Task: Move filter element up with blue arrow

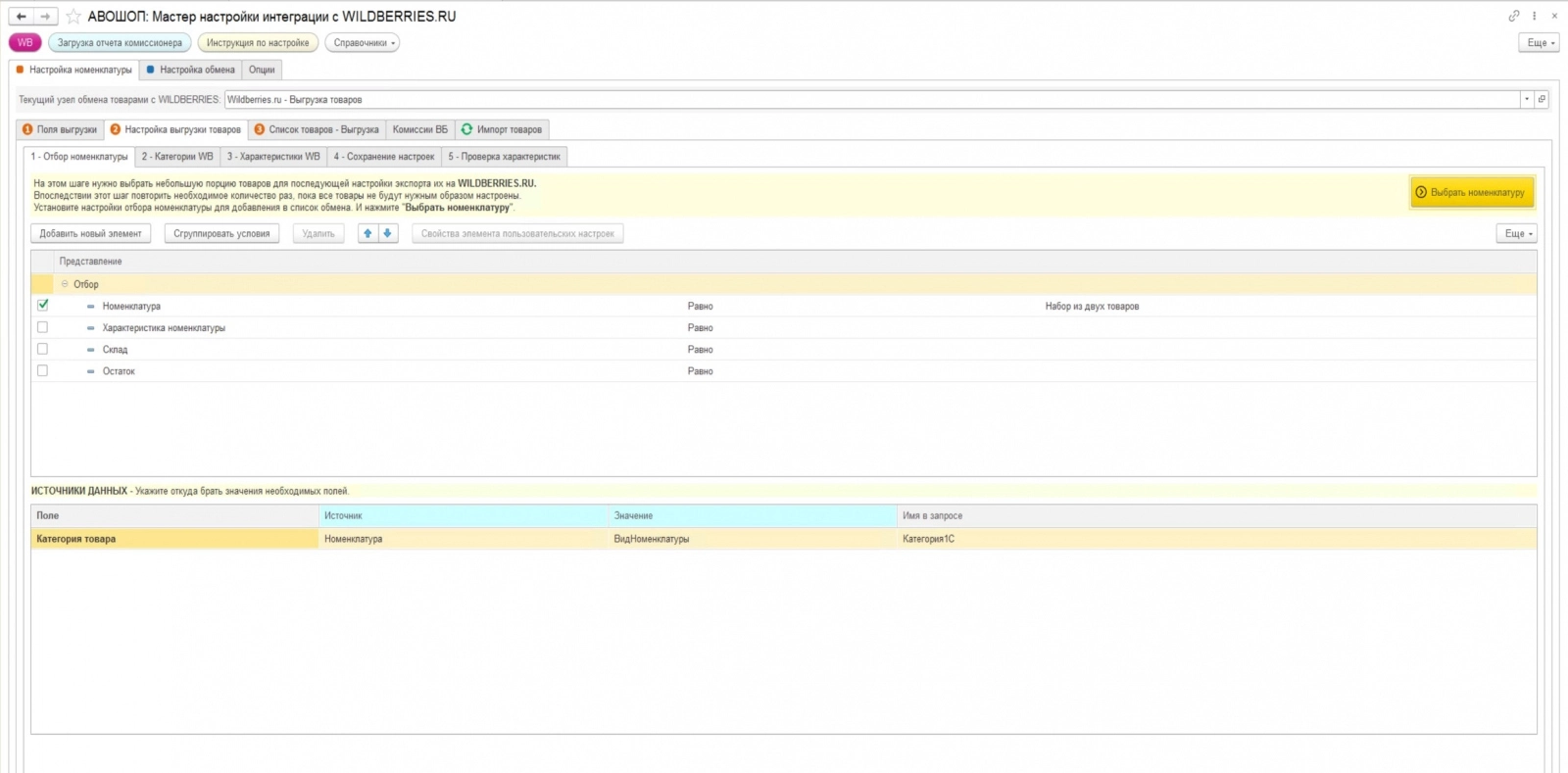Action: click(367, 233)
